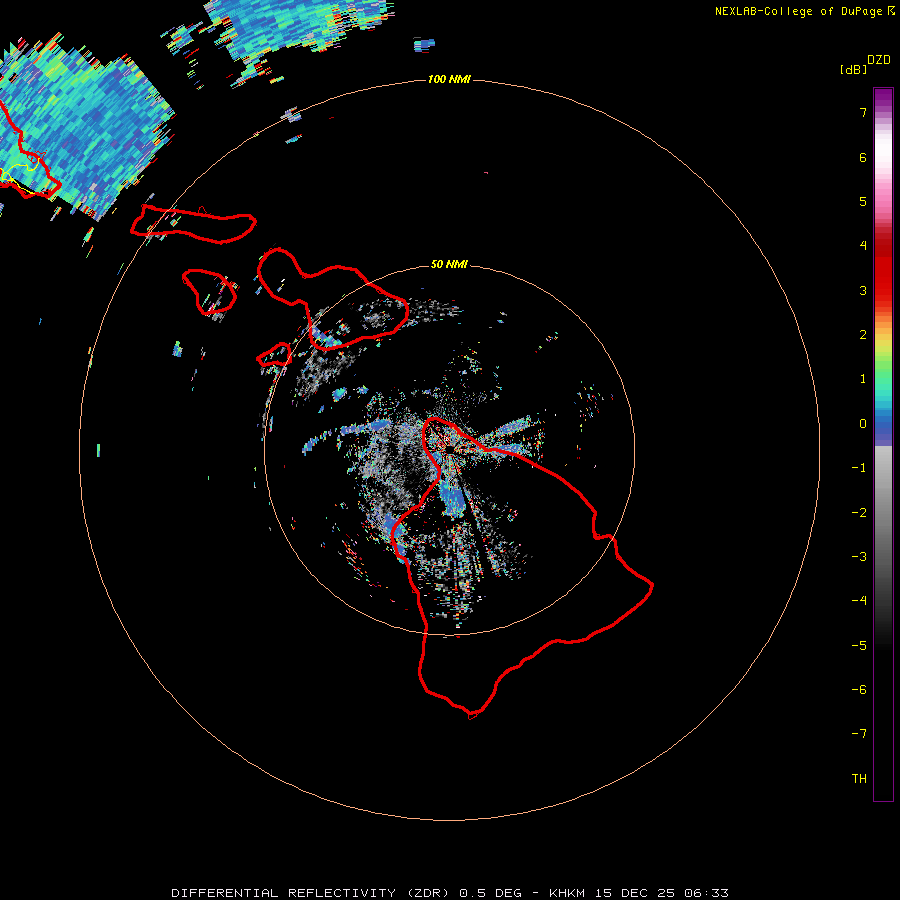Click the DZD legend title

point(879,60)
